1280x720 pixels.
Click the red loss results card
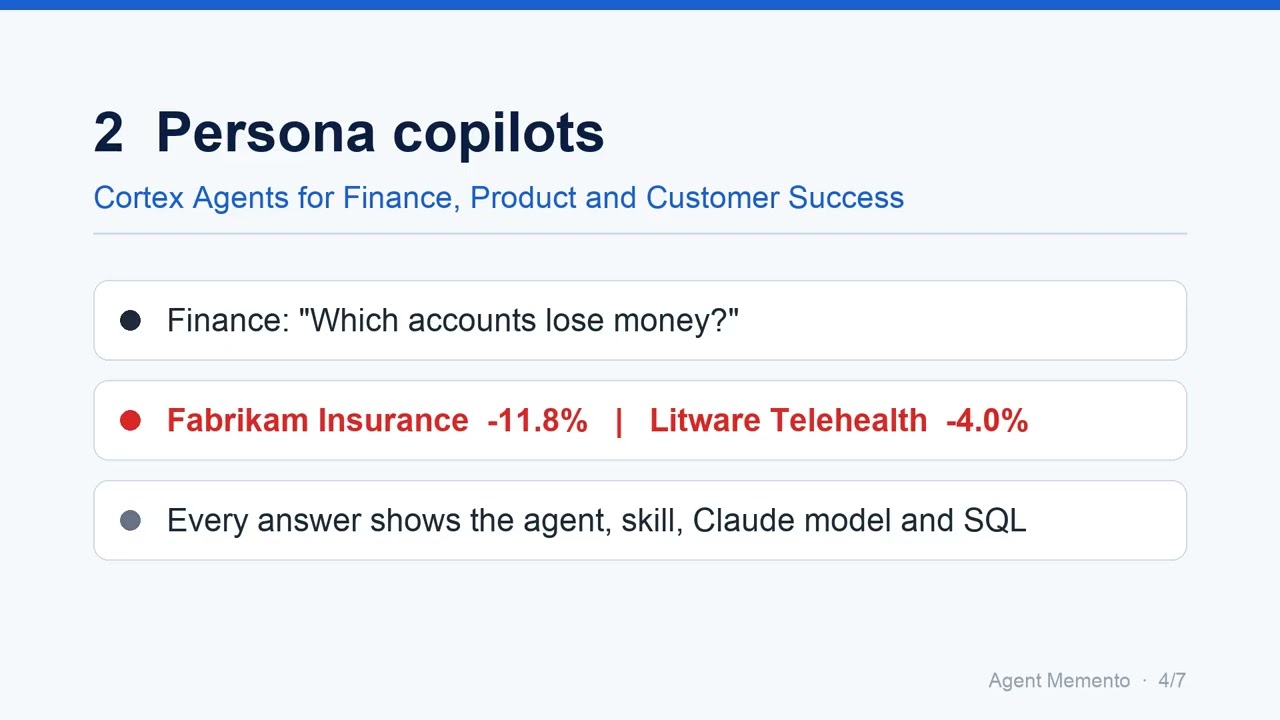(640, 420)
